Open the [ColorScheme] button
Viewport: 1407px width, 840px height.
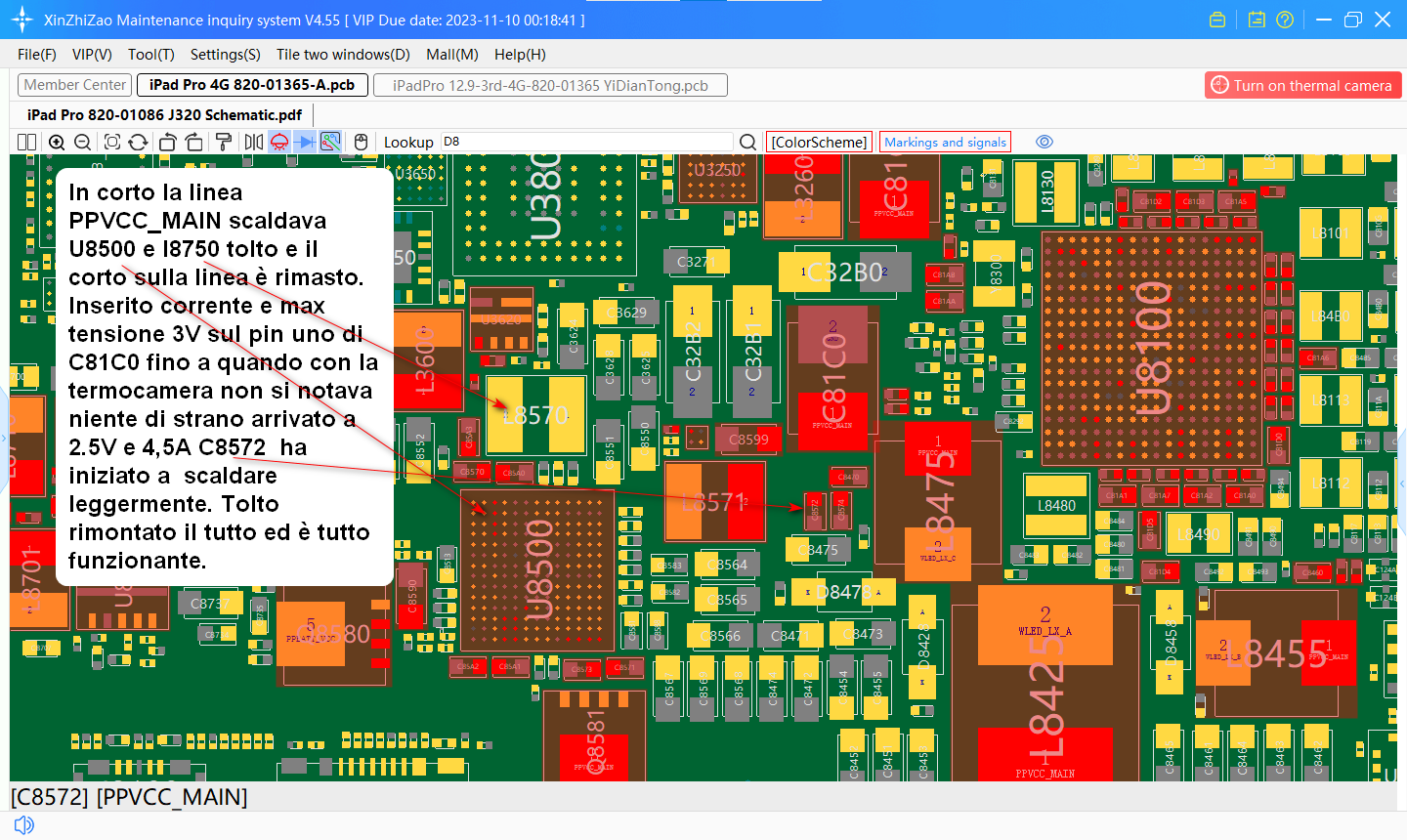tap(819, 143)
